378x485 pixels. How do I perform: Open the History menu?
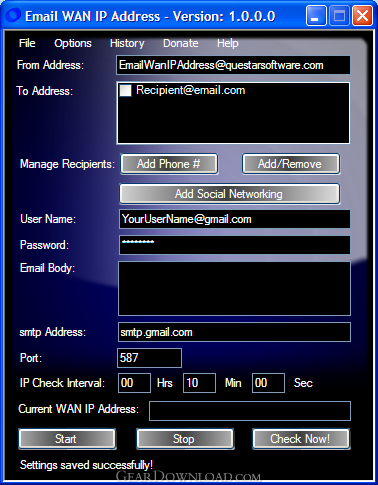click(x=127, y=43)
